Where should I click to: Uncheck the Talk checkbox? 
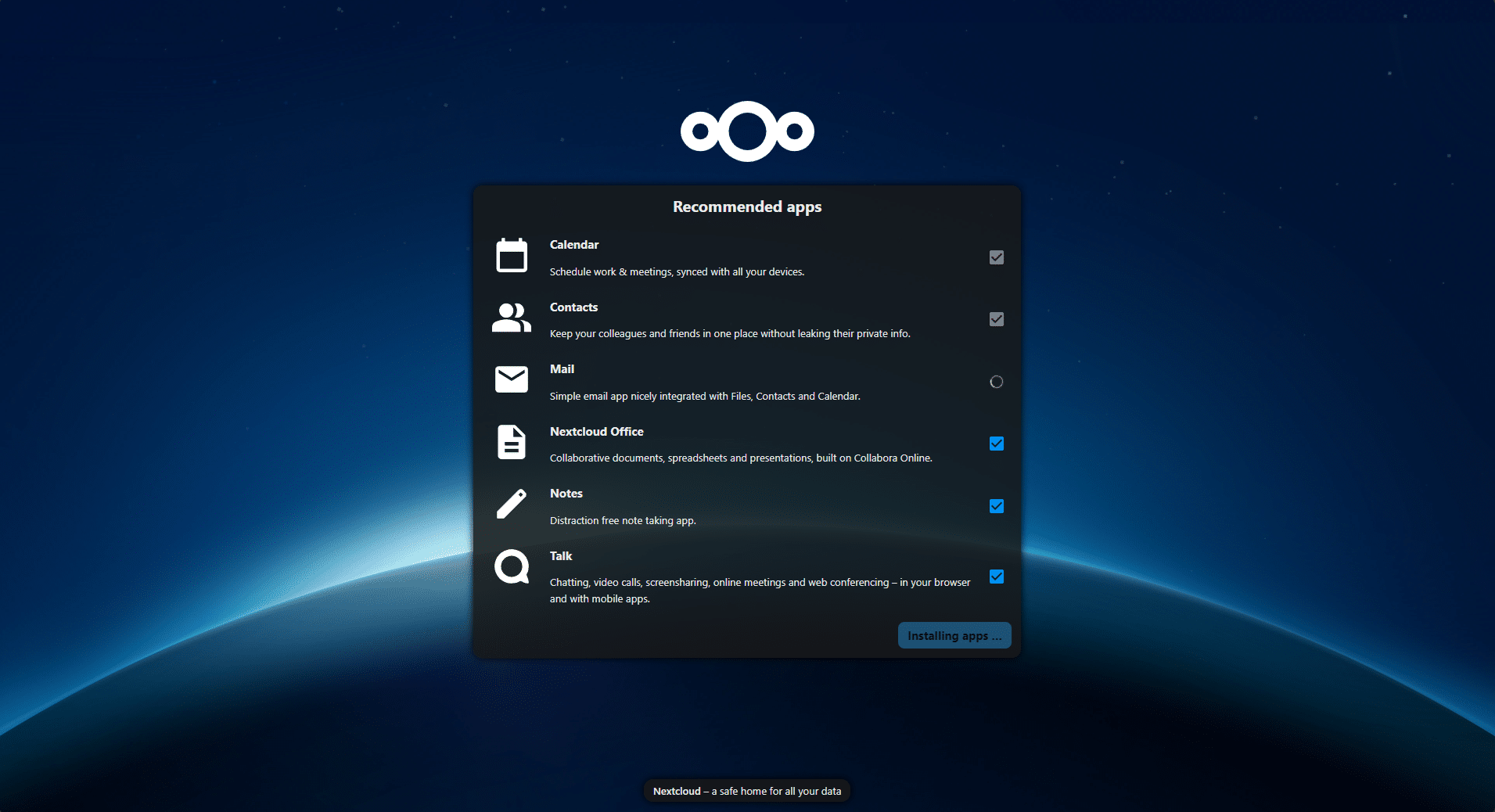(996, 577)
